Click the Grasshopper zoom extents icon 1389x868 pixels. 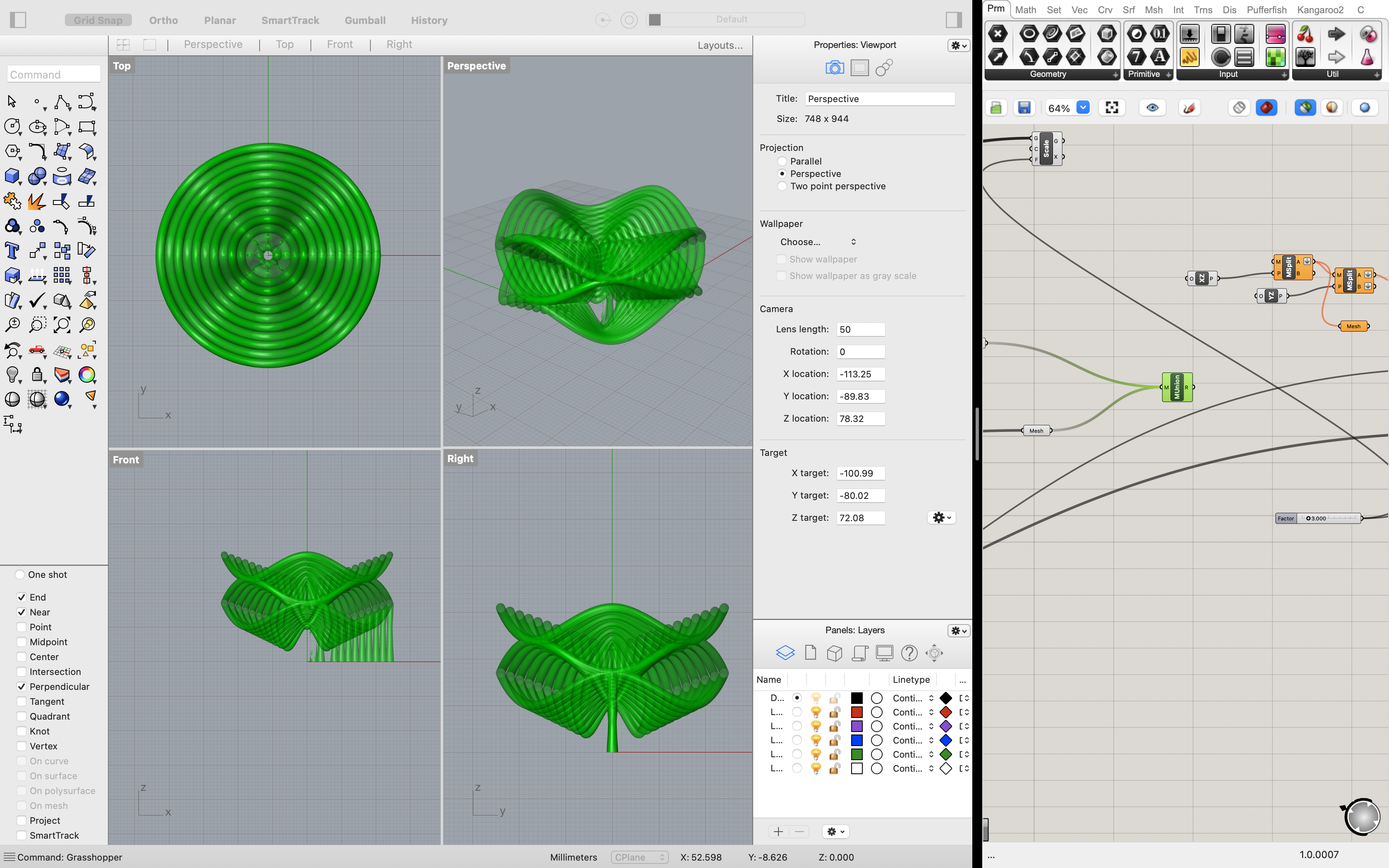pyautogui.click(x=1112, y=108)
